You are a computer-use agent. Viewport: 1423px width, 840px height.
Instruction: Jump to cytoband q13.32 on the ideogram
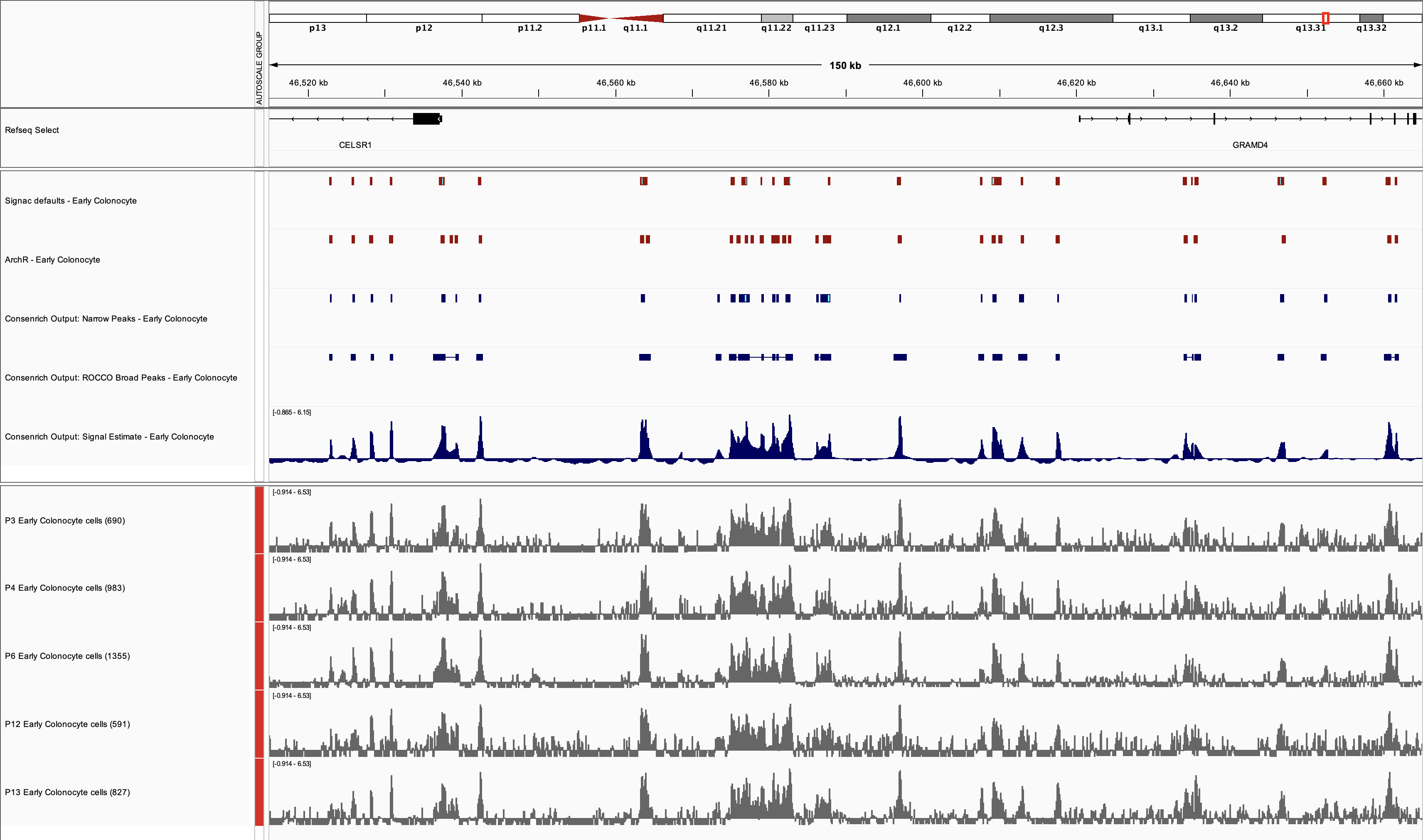pyautogui.click(x=1371, y=18)
